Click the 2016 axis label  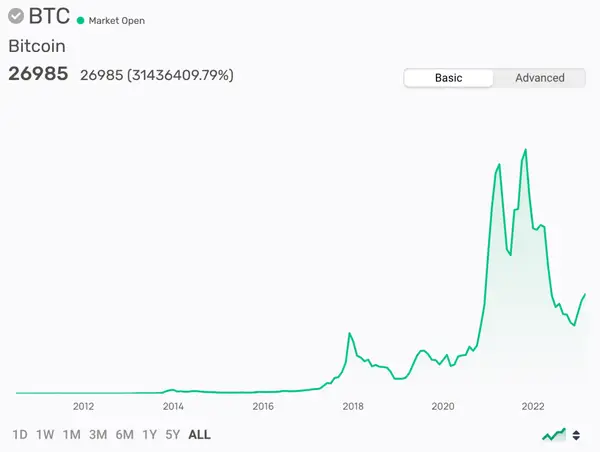(263, 406)
